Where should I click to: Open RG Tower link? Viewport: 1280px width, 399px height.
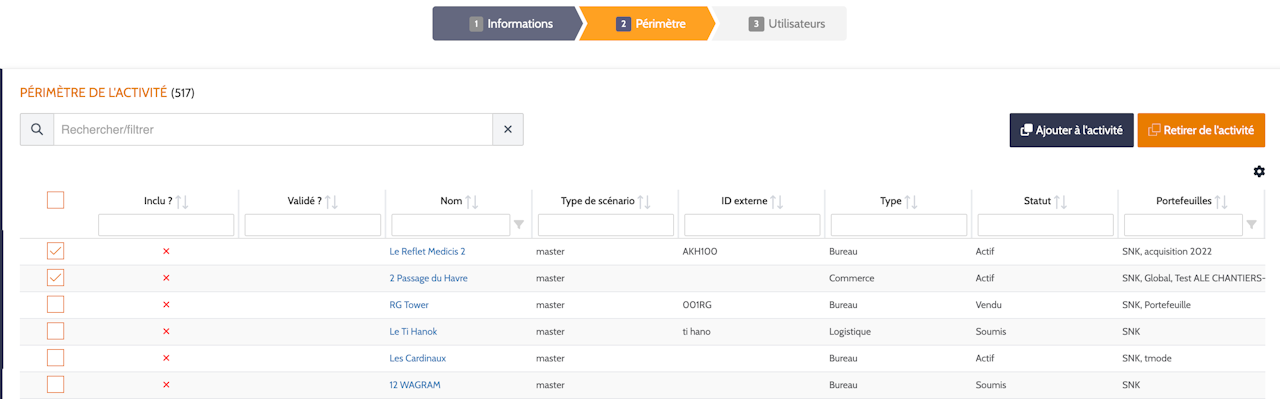click(409, 305)
